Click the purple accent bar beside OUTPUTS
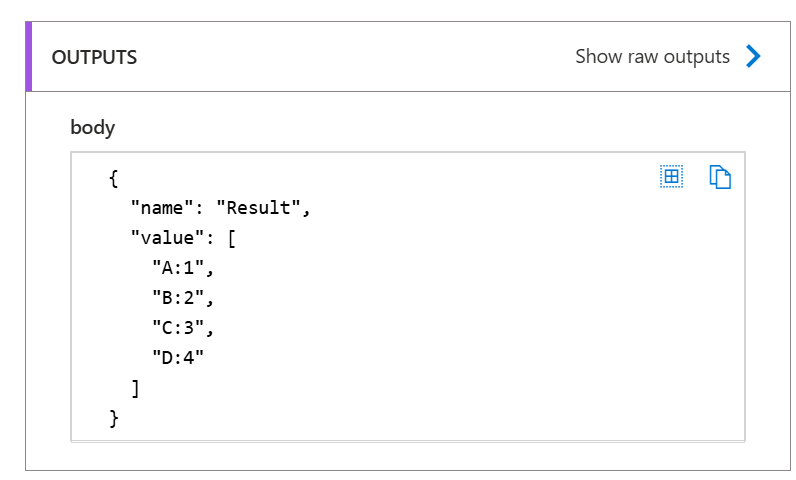Viewport: 796px width, 480px height. [x=29, y=57]
